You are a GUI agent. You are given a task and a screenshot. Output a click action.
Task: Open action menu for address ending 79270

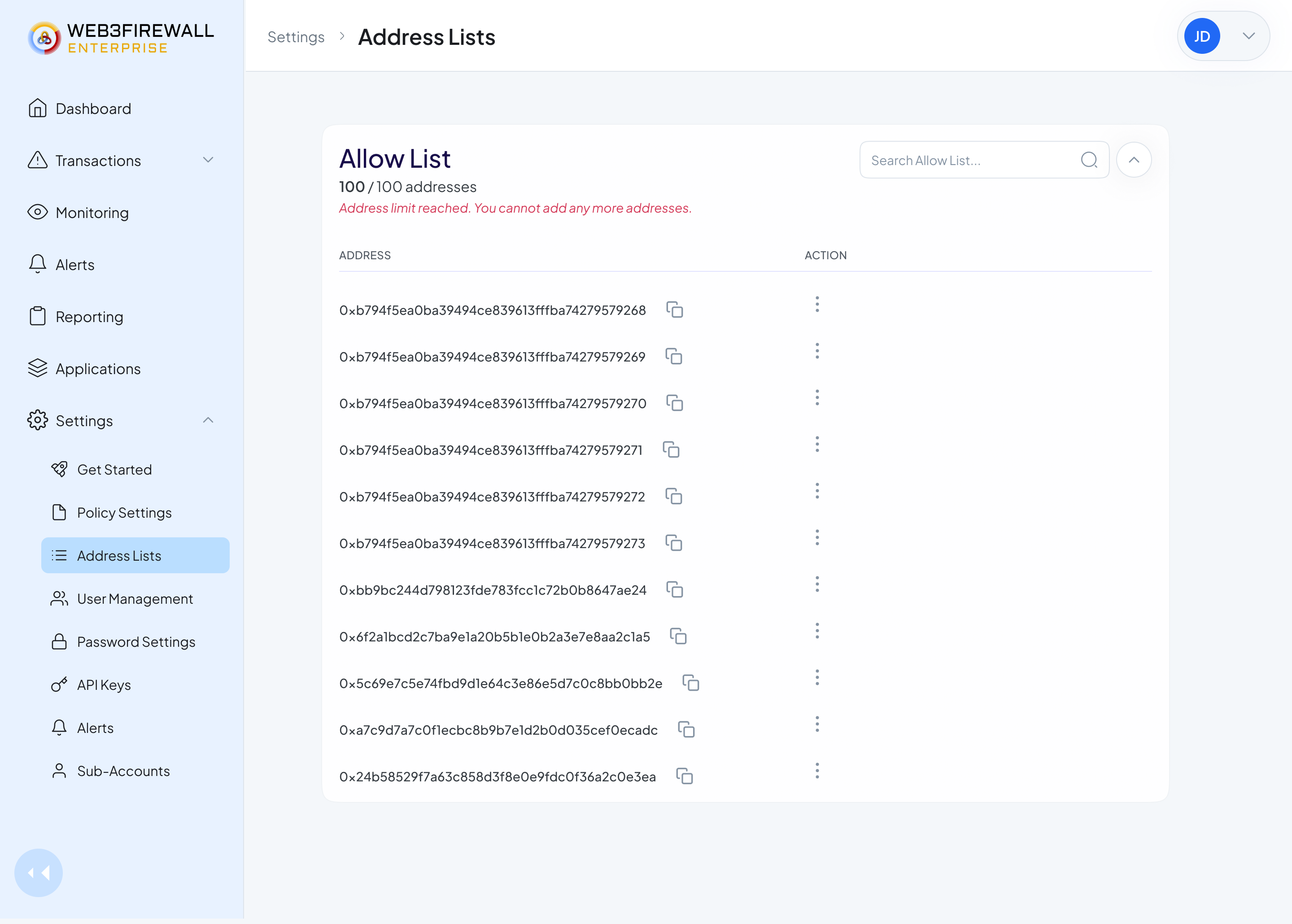coord(817,398)
